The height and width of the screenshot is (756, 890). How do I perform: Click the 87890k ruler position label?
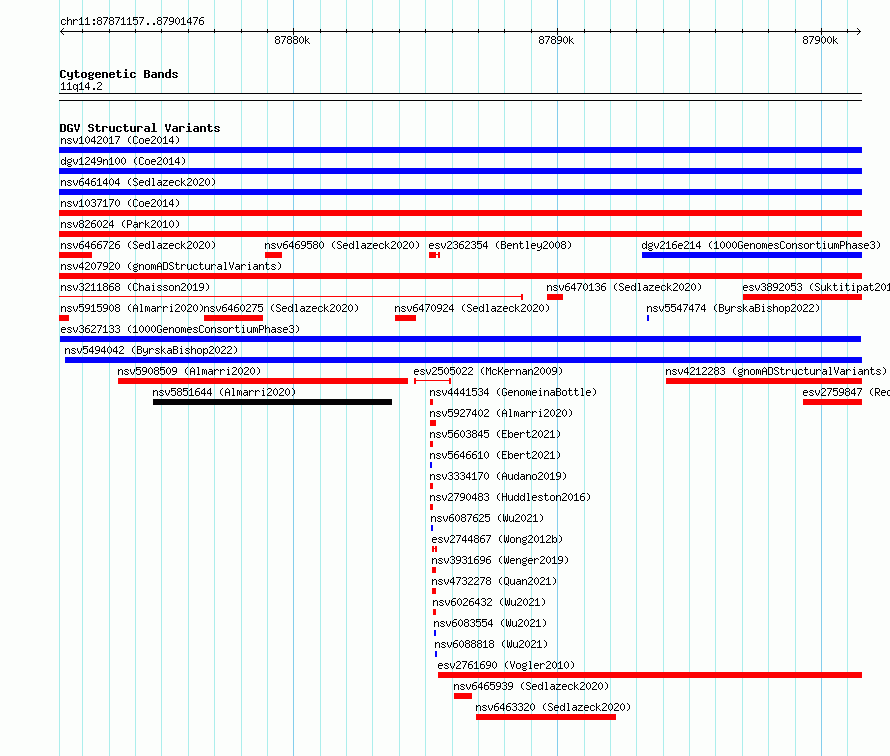556,40
